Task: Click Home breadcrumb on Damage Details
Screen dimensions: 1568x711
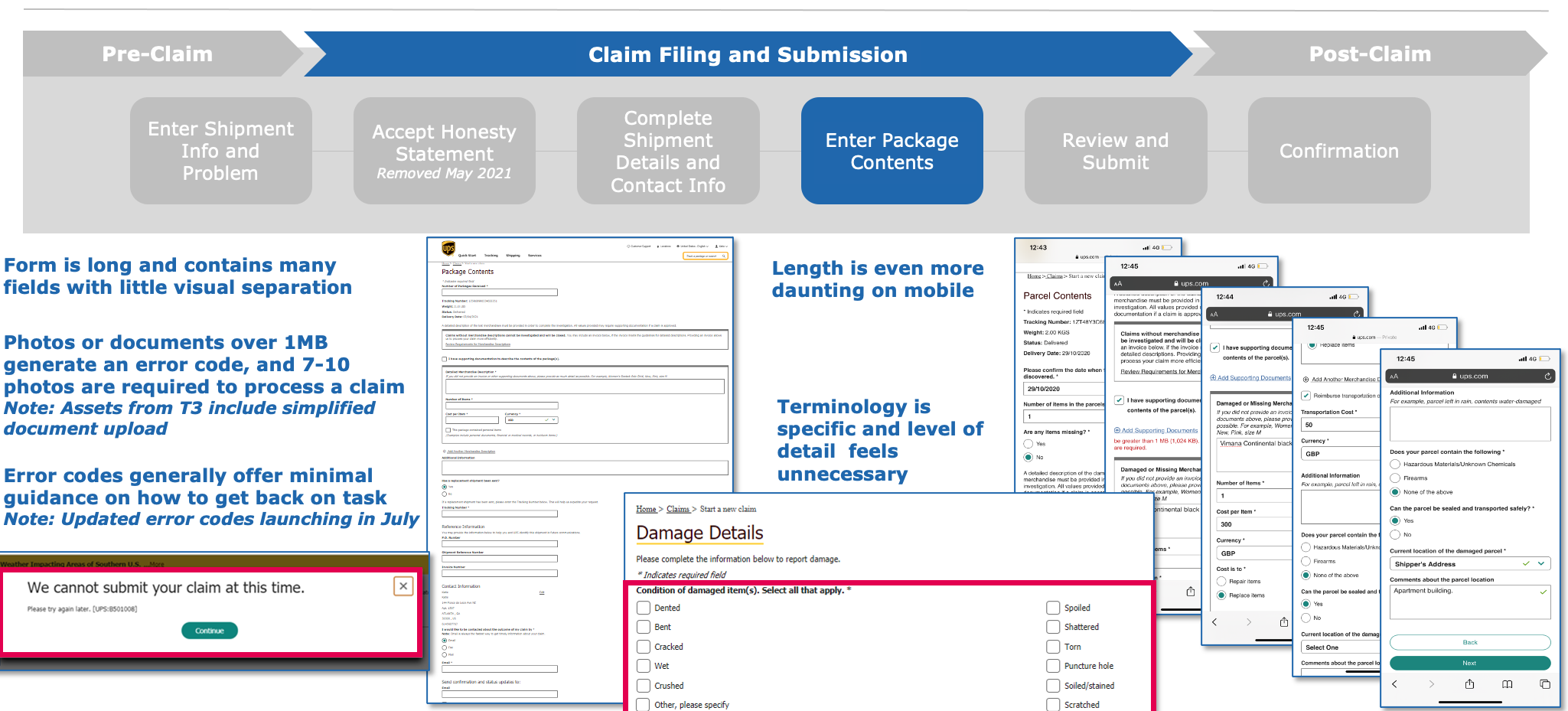Action: (646, 509)
